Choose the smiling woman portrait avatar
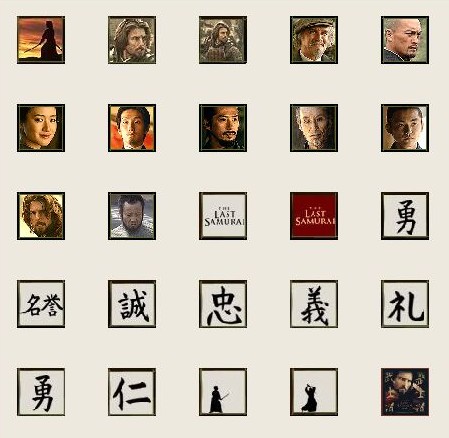This screenshot has height=438, width=449. point(41,128)
